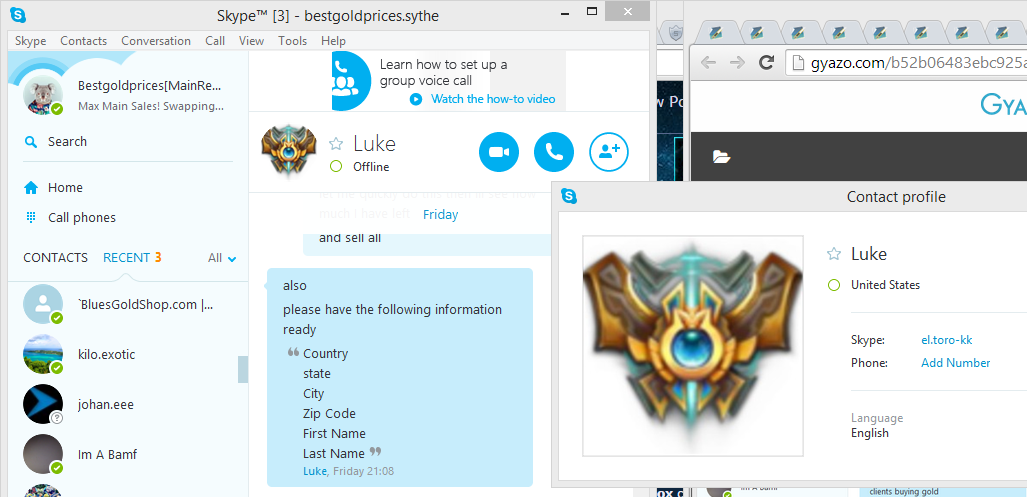Click 'First Name' quoted line
1027x497 pixels.
(x=334, y=433)
